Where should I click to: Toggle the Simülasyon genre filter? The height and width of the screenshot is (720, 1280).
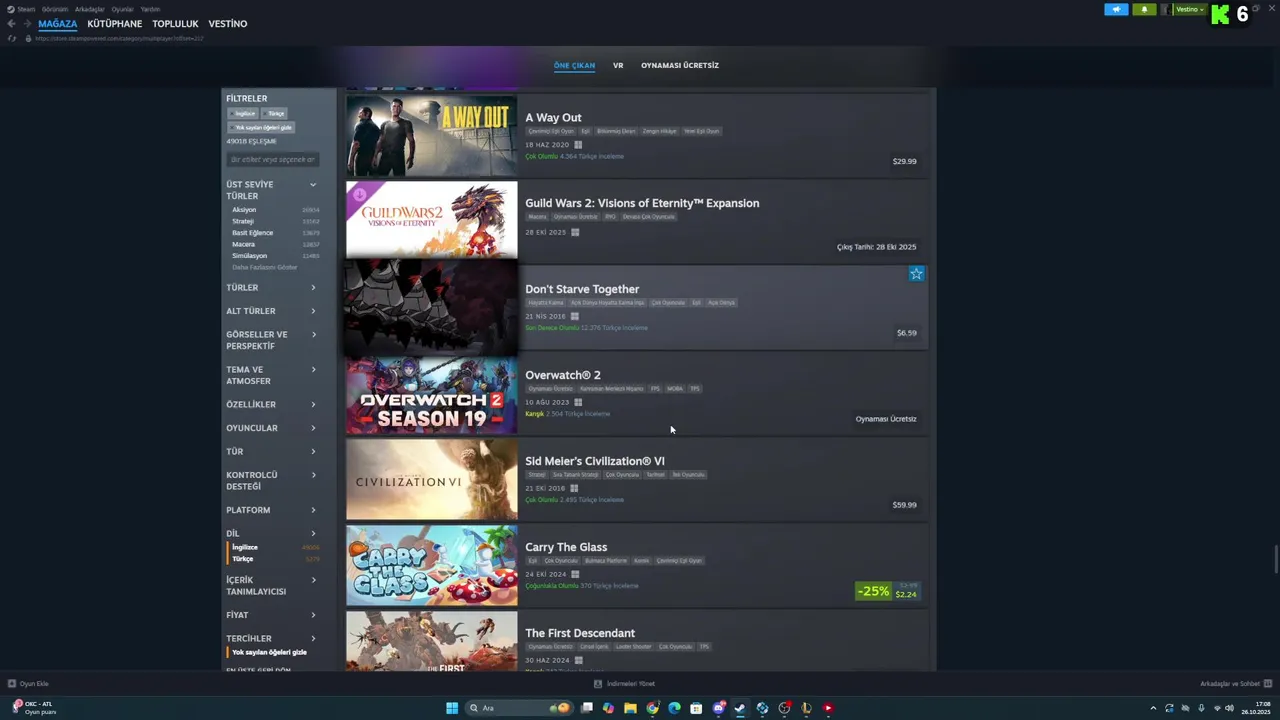point(275,256)
